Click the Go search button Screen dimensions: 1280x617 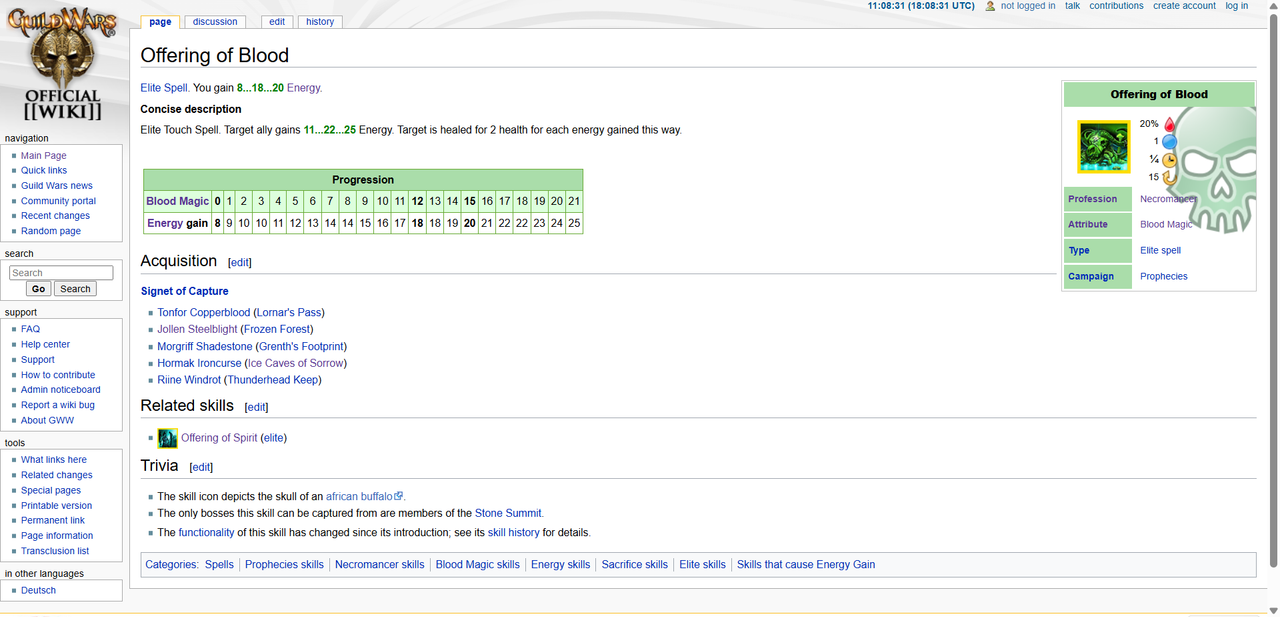coord(38,289)
